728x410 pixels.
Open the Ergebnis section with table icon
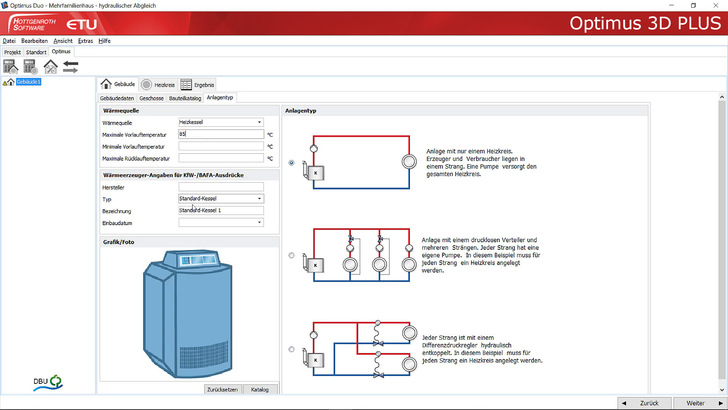[197, 85]
